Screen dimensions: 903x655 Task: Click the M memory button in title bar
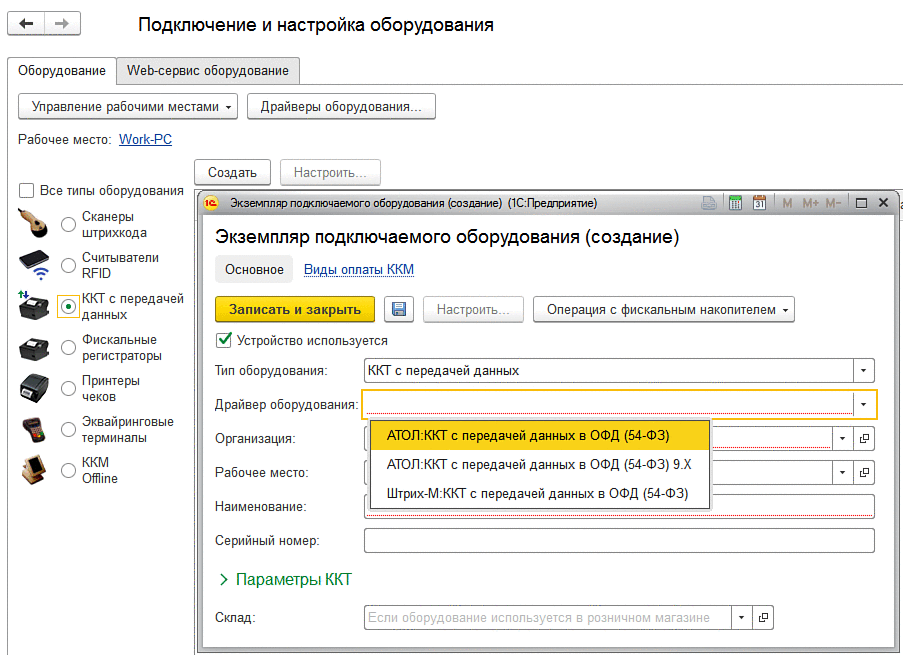point(787,203)
